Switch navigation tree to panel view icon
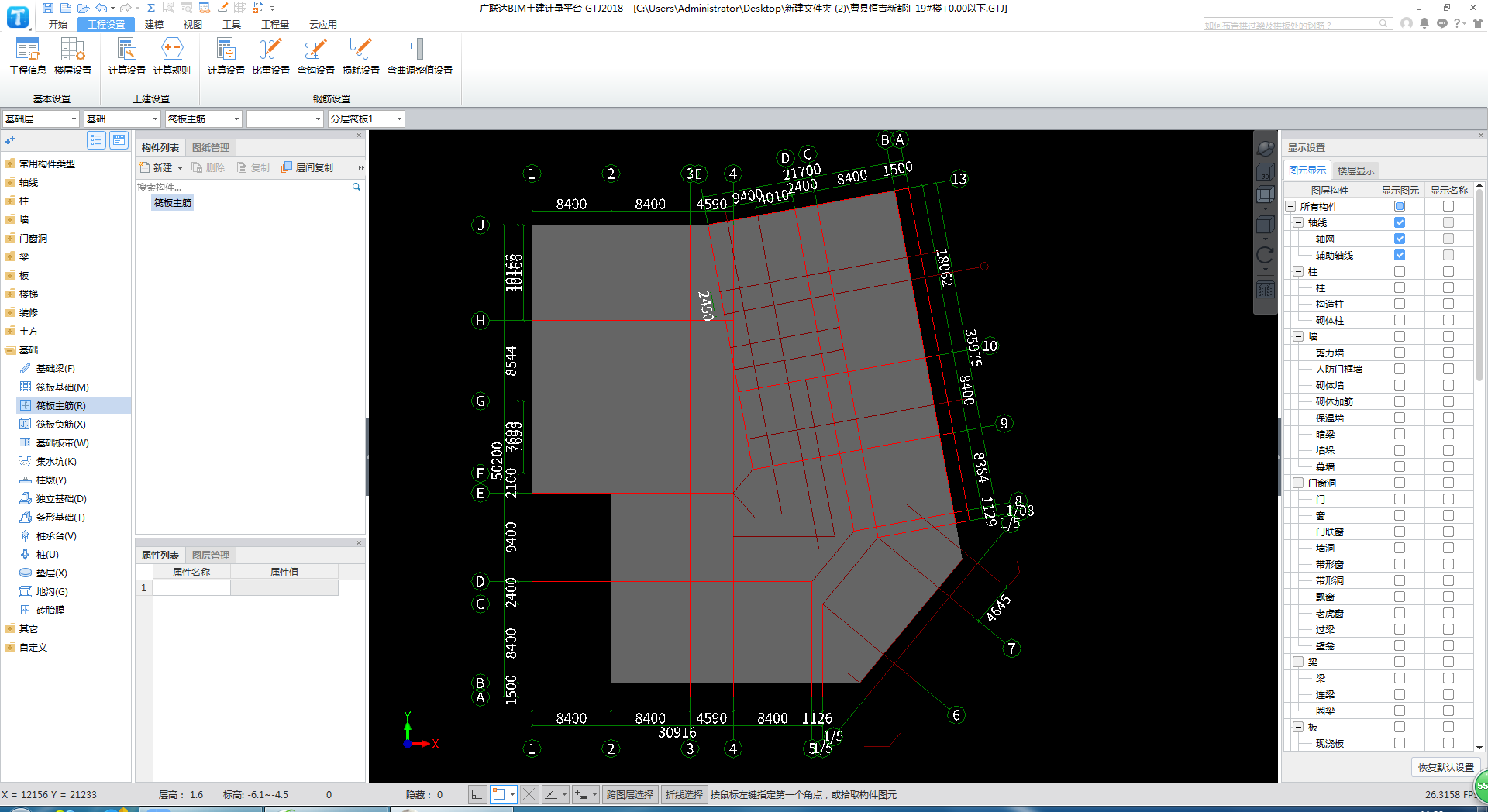This screenshot has height=812, width=1488. (119, 140)
